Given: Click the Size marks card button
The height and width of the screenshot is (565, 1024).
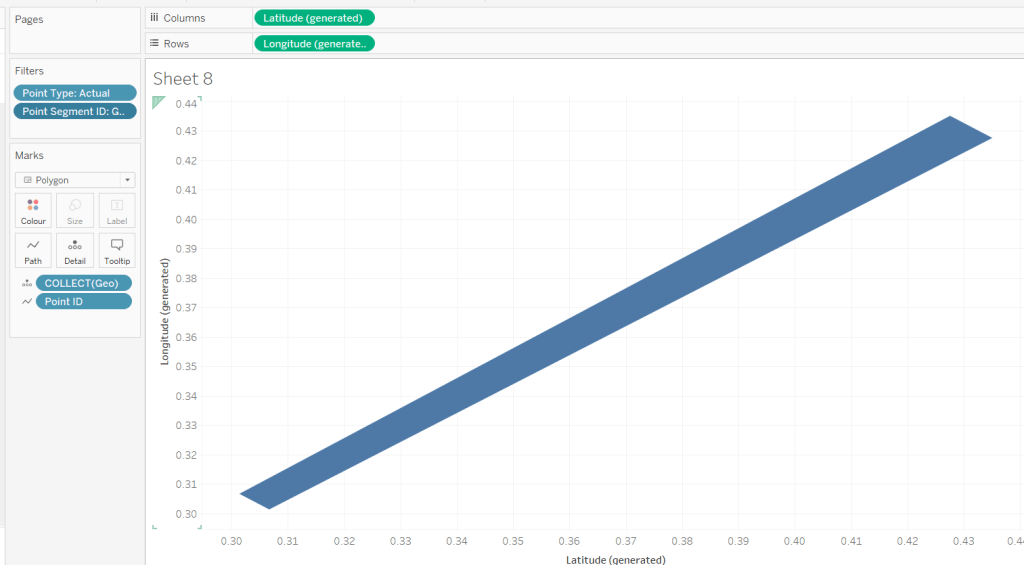Looking at the screenshot, I should coord(75,210).
